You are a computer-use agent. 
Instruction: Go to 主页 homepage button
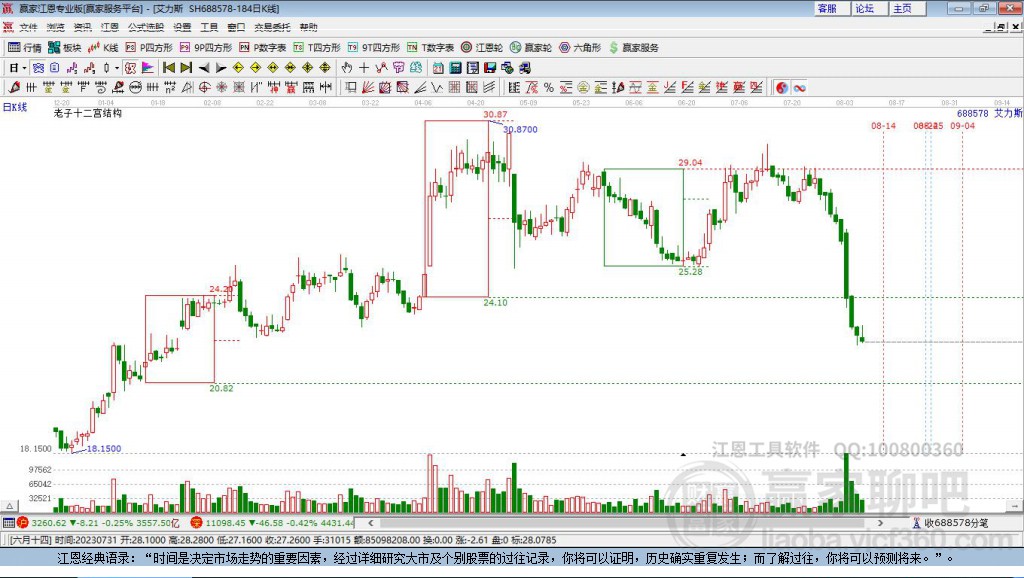click(908, 8)
